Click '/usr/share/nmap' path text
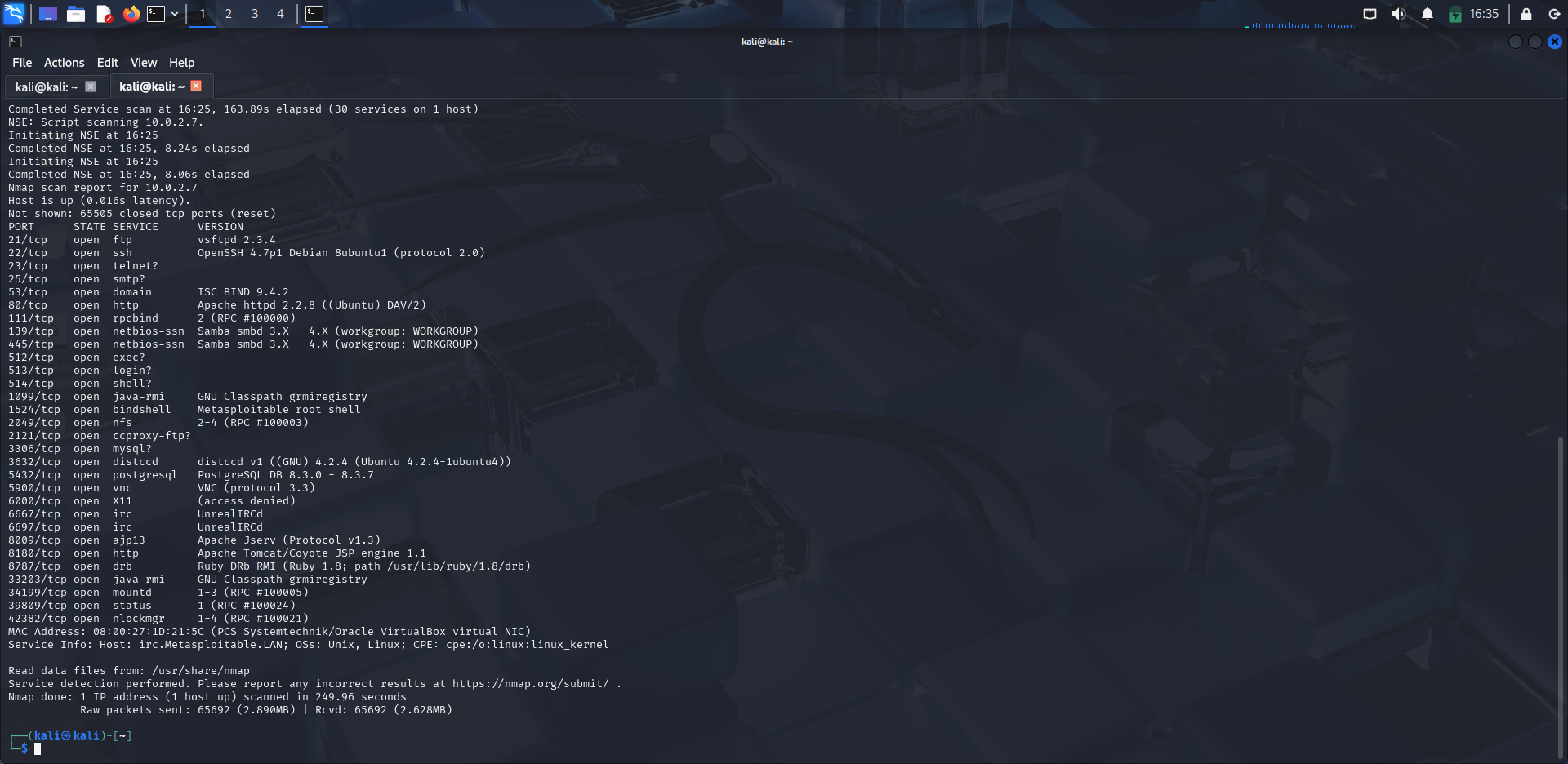Viewport: 1568px width, 764px height. coord(201,671)
